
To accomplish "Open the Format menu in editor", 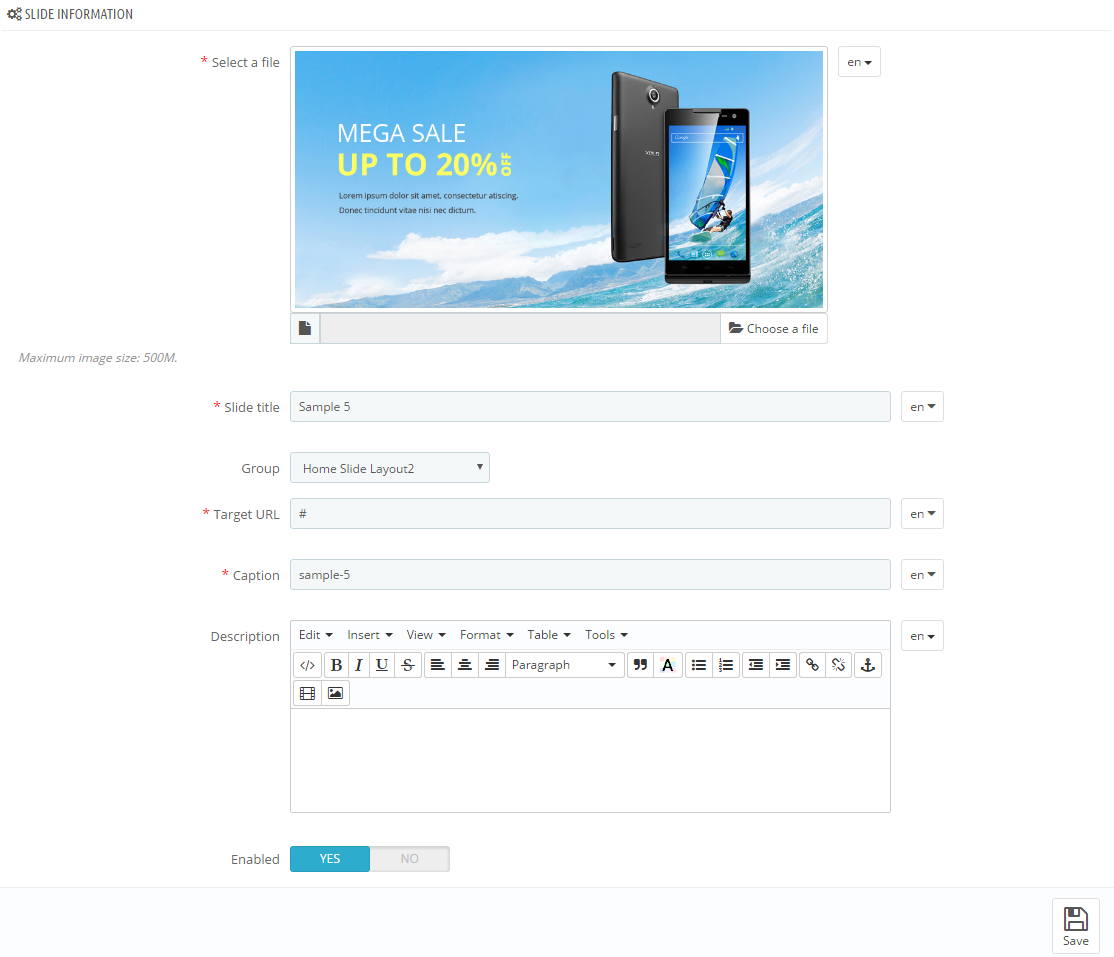I will point(486,635).
